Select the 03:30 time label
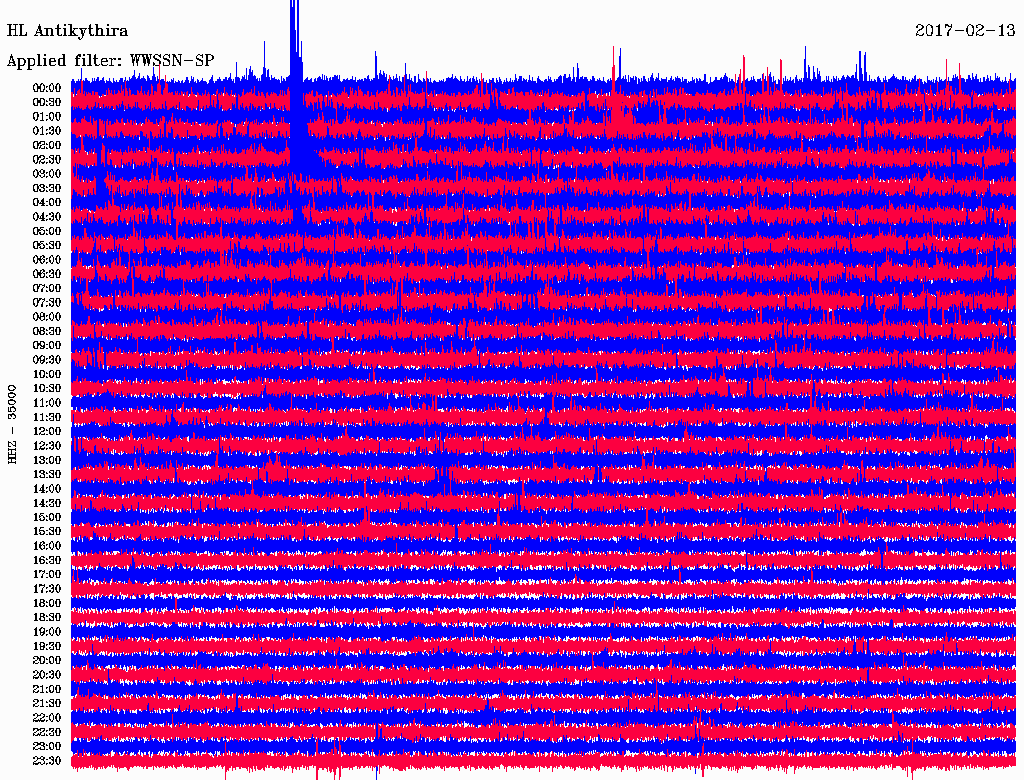This screenshot has width=1024, height=780. [x=47, y=188]
